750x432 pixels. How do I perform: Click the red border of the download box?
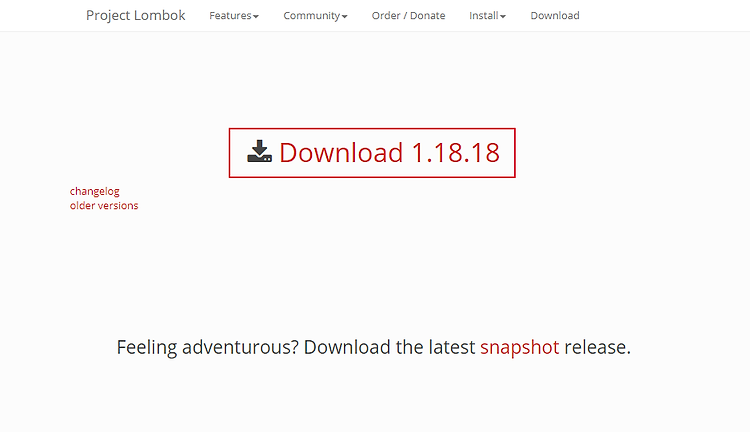[372, 129]
